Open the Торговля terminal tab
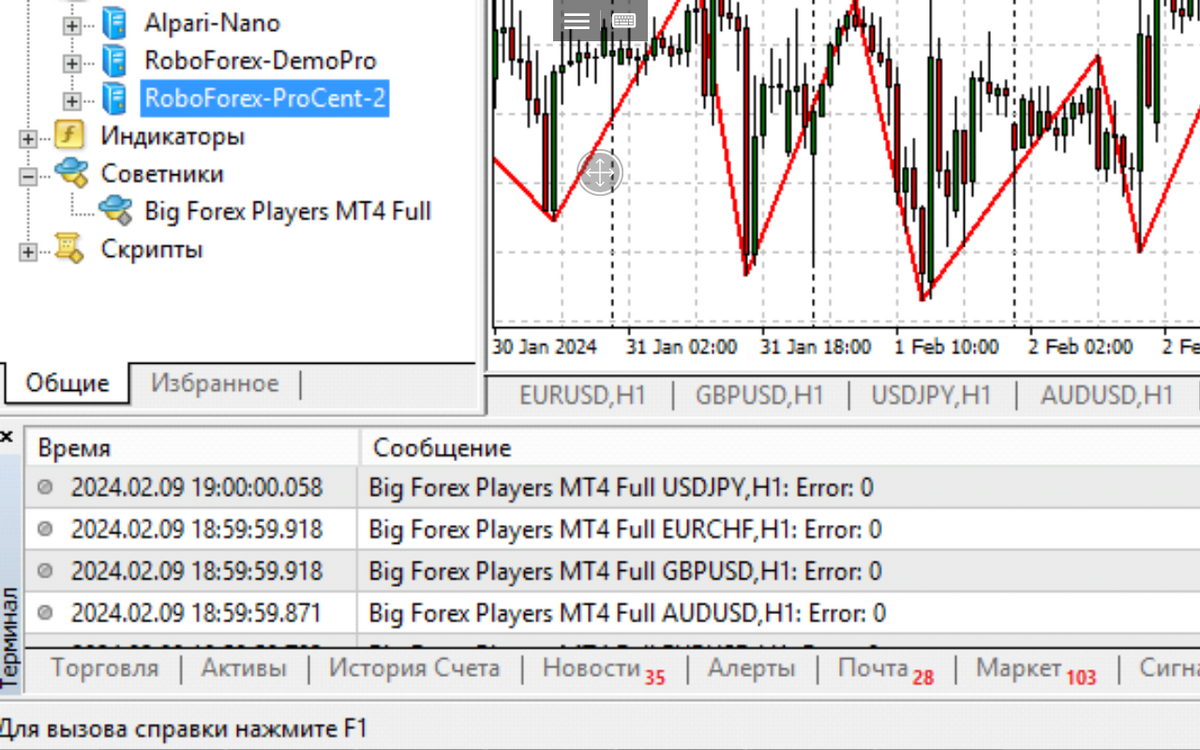Screen dimensions: 1200x750 (104, 668)
